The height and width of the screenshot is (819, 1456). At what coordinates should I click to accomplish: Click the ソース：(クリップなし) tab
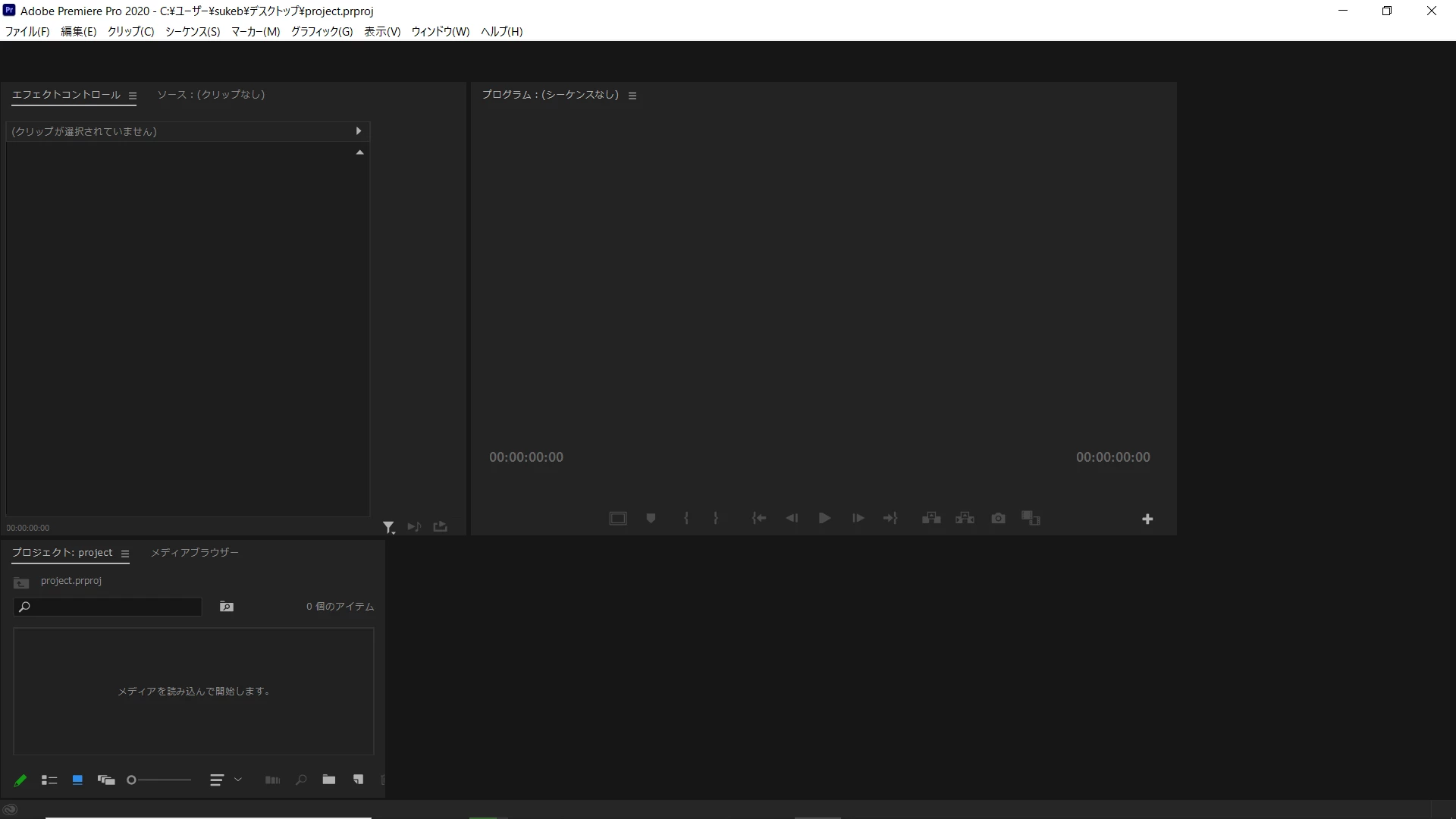click(x=211, y=95)
